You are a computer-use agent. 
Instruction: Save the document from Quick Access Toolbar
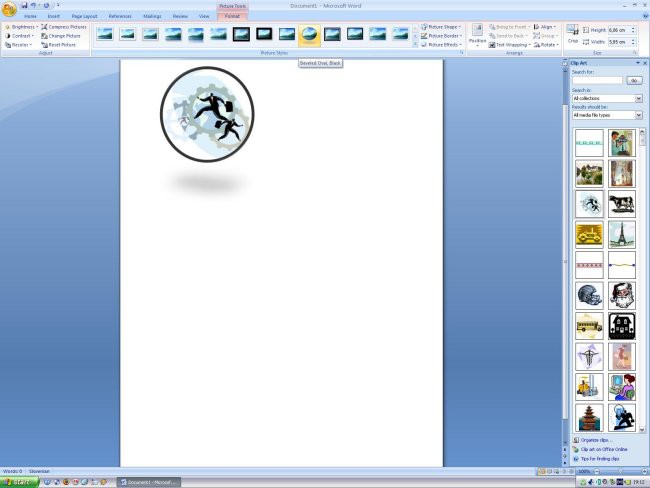[24, 5]
